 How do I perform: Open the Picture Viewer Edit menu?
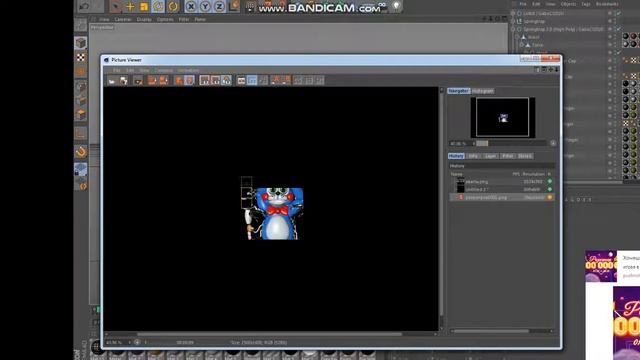click(130, 71)
